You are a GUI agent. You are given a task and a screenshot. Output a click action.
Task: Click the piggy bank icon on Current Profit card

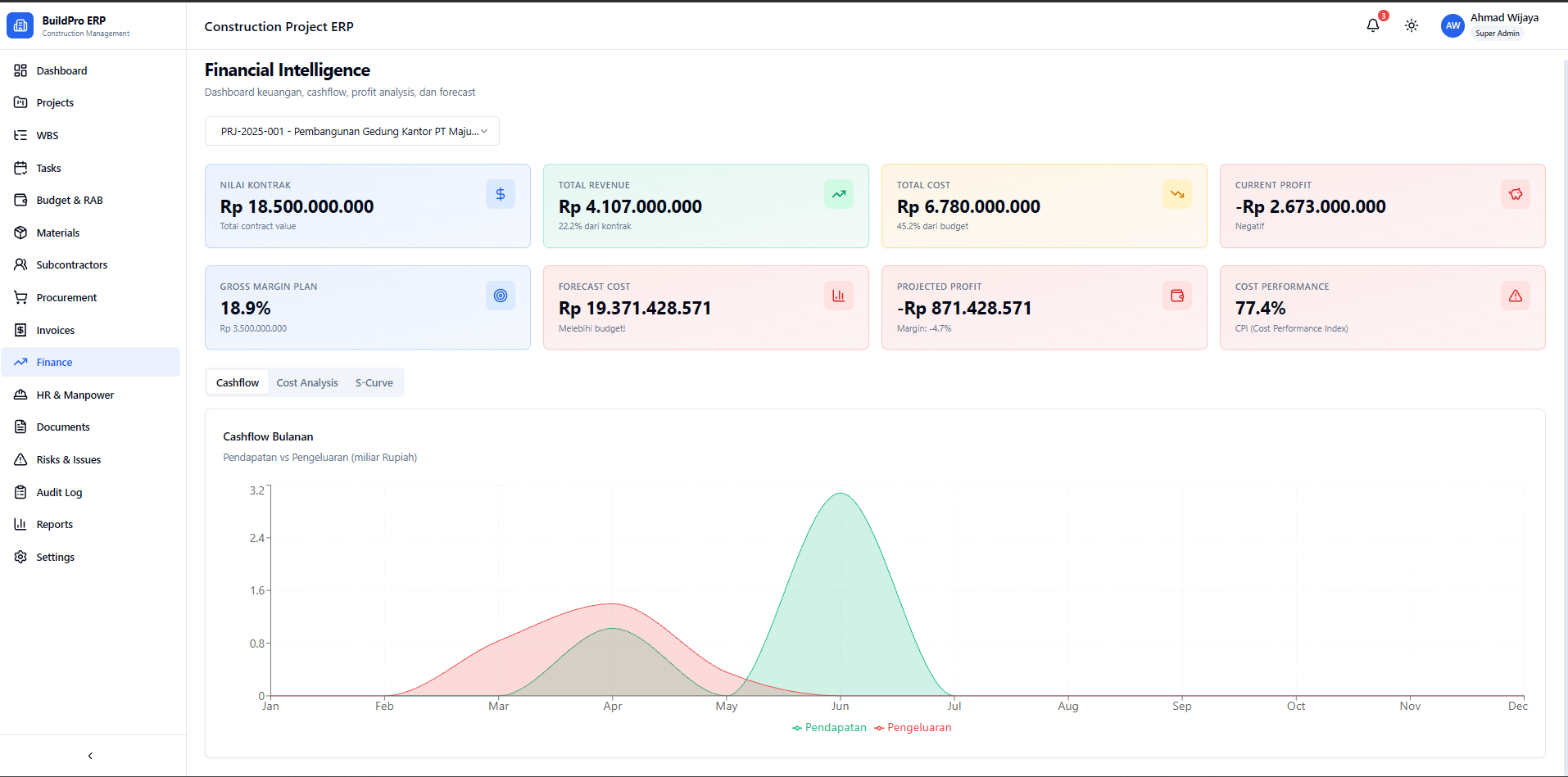(x=1515, y=194)
